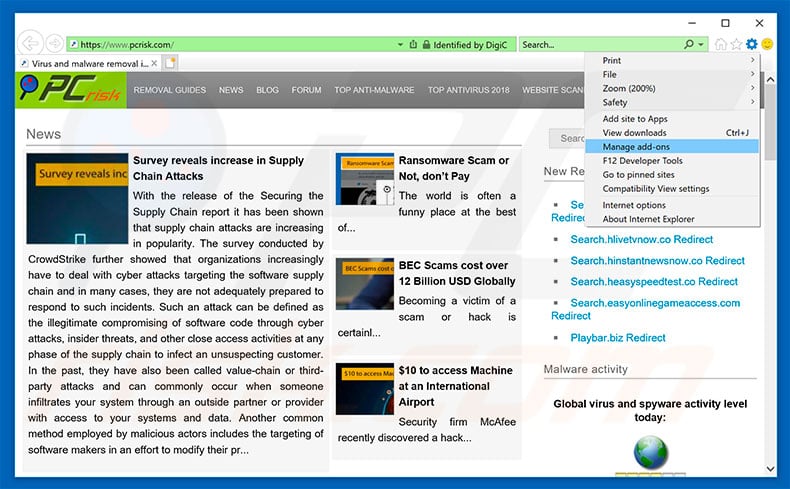
Task: Open the Home page icon
Action: (721, 44)
